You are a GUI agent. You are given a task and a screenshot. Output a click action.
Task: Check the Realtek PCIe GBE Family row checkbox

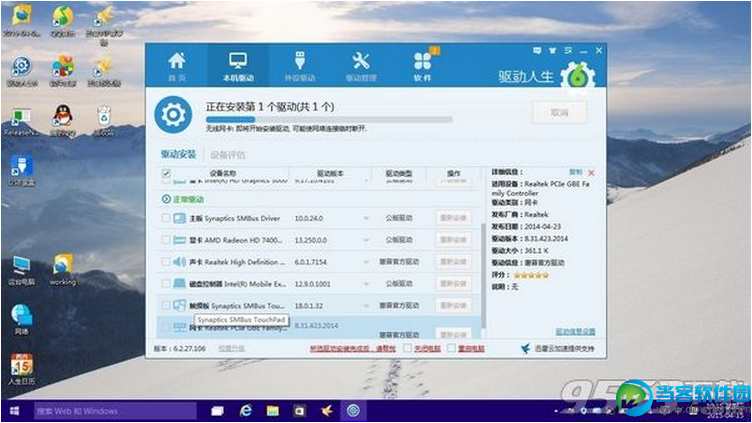(165, 327)
